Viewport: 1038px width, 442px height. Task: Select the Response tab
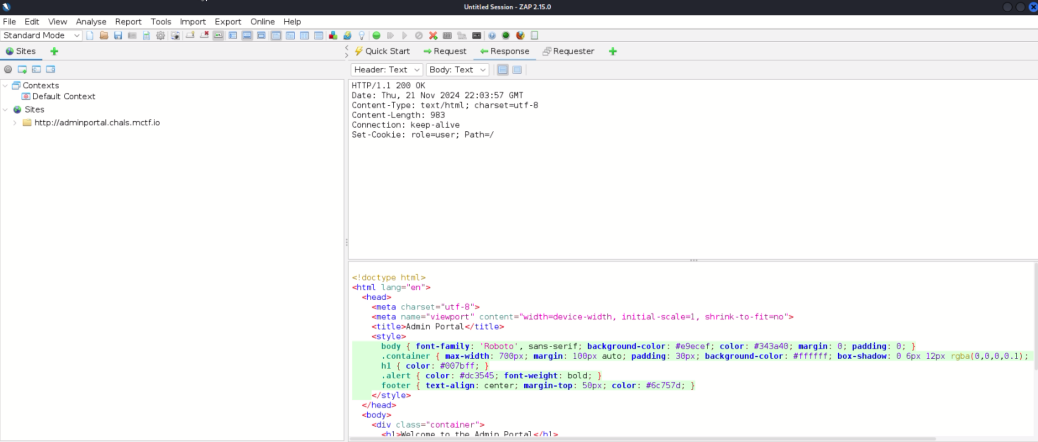tap(504, 52)
